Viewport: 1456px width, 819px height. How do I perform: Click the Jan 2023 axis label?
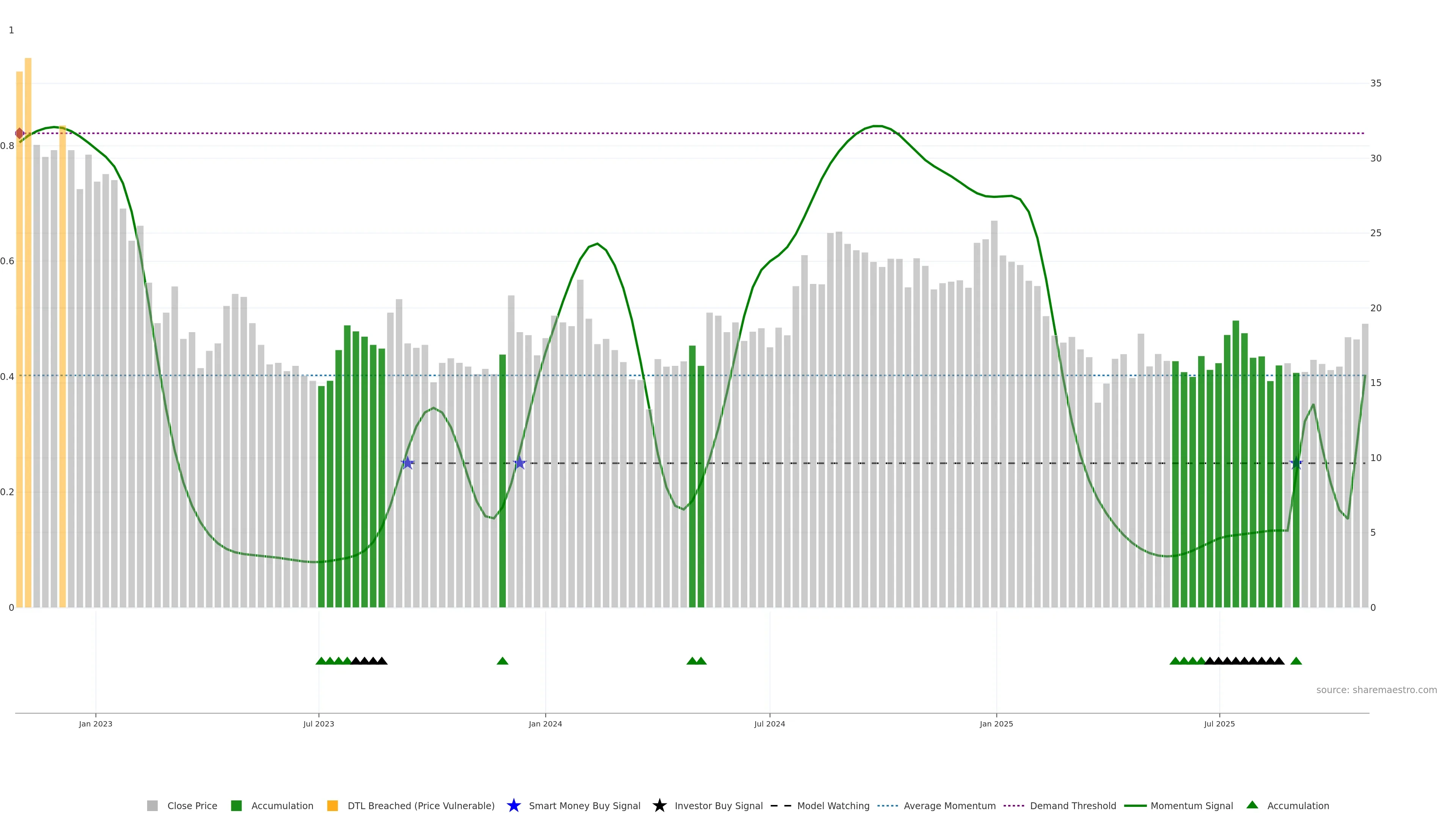click(x=96, y=724)
